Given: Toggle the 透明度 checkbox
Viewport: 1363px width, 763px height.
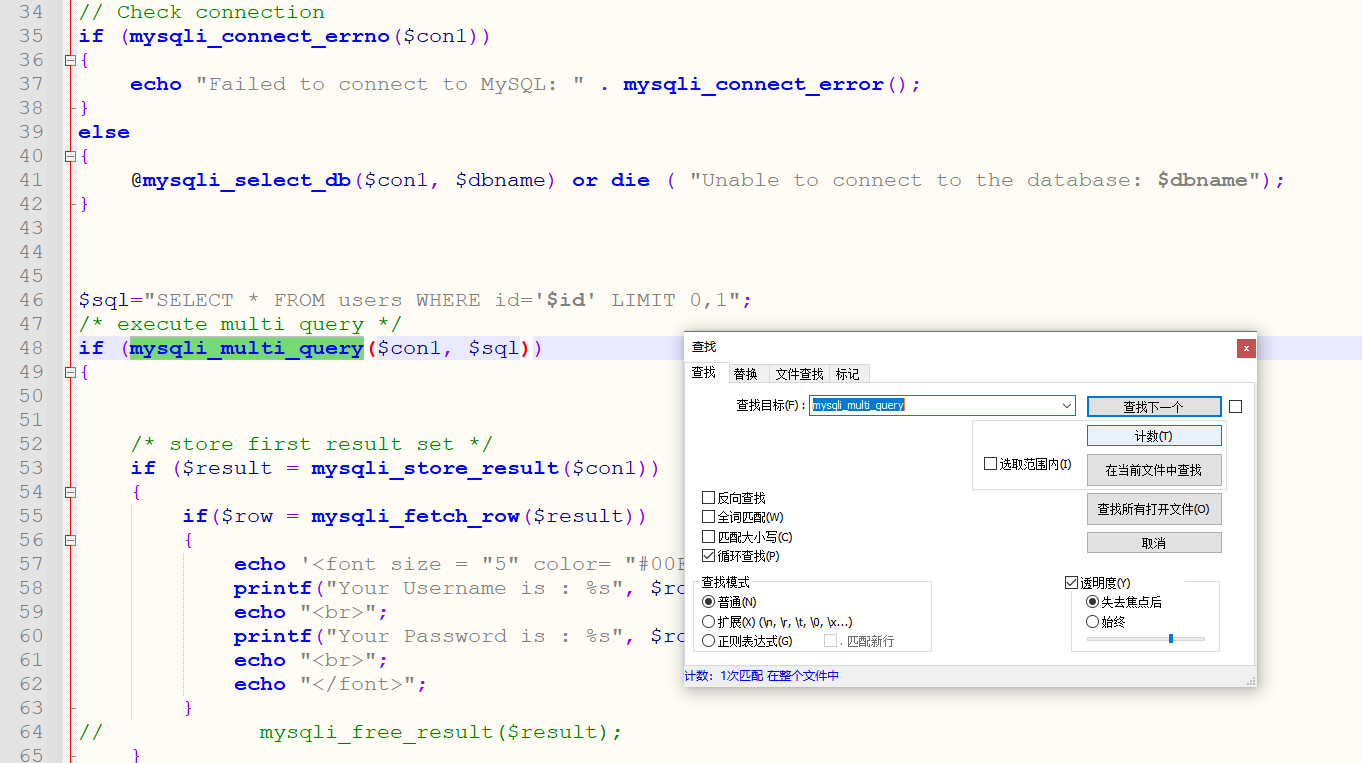Looking at the screenshot, I should [x=1072, y=583].
